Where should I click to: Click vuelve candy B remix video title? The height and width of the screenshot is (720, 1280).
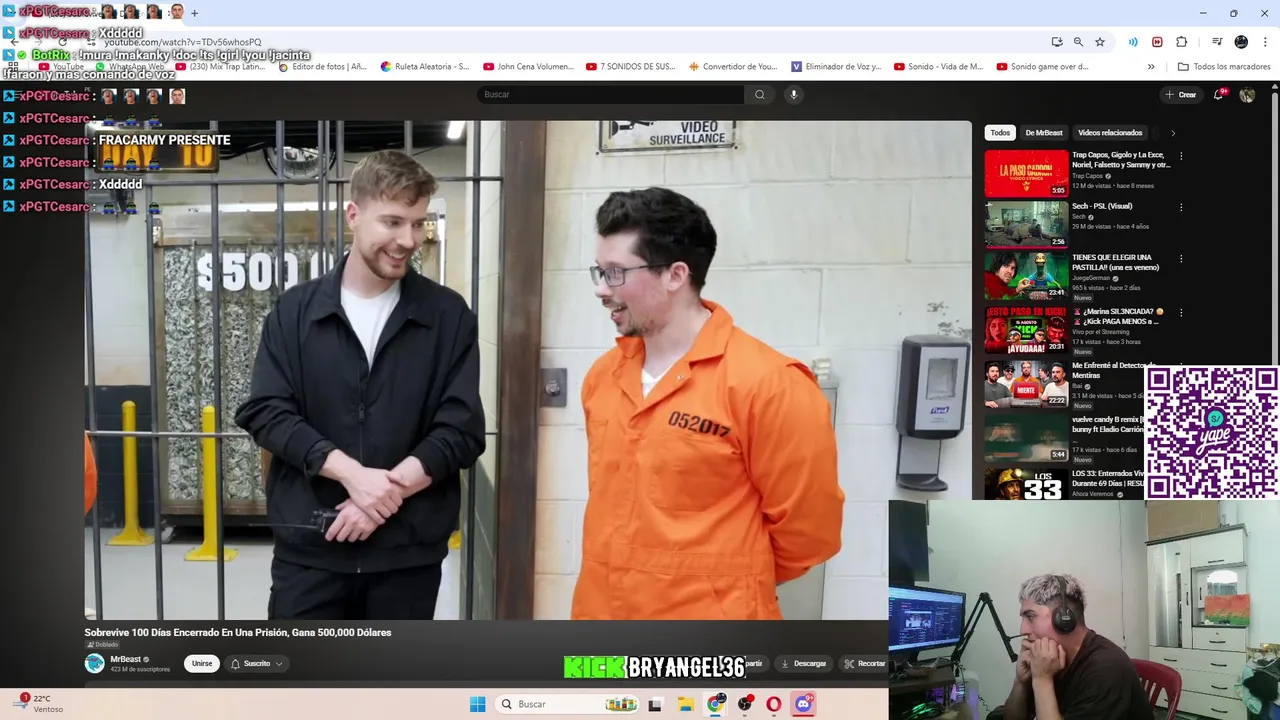[1107, 424]
